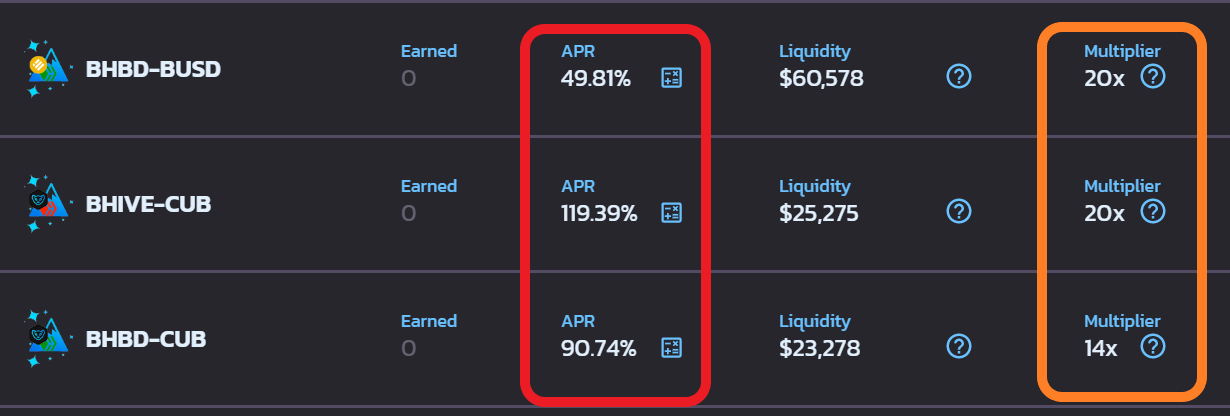Screen dimensions: 1230x416
Task: Click liquidity help icon in BHBD-CUB row
Action: [959, 346]
